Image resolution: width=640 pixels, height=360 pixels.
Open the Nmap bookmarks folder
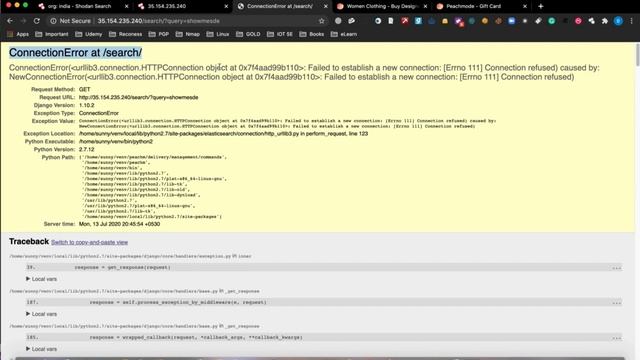pyautogui.click(x=188, y=34)
